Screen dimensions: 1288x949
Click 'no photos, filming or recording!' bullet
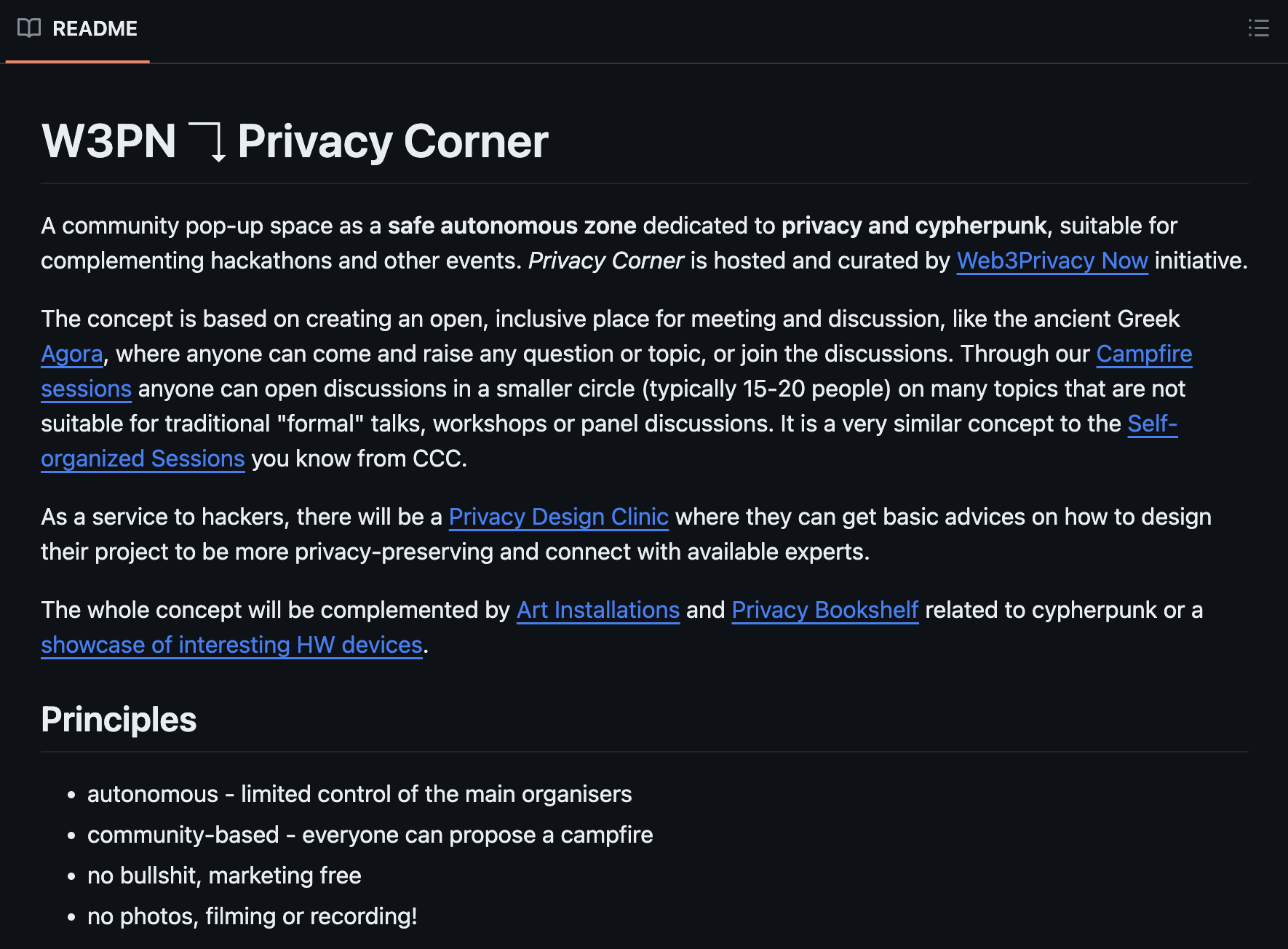pos(253,916)
